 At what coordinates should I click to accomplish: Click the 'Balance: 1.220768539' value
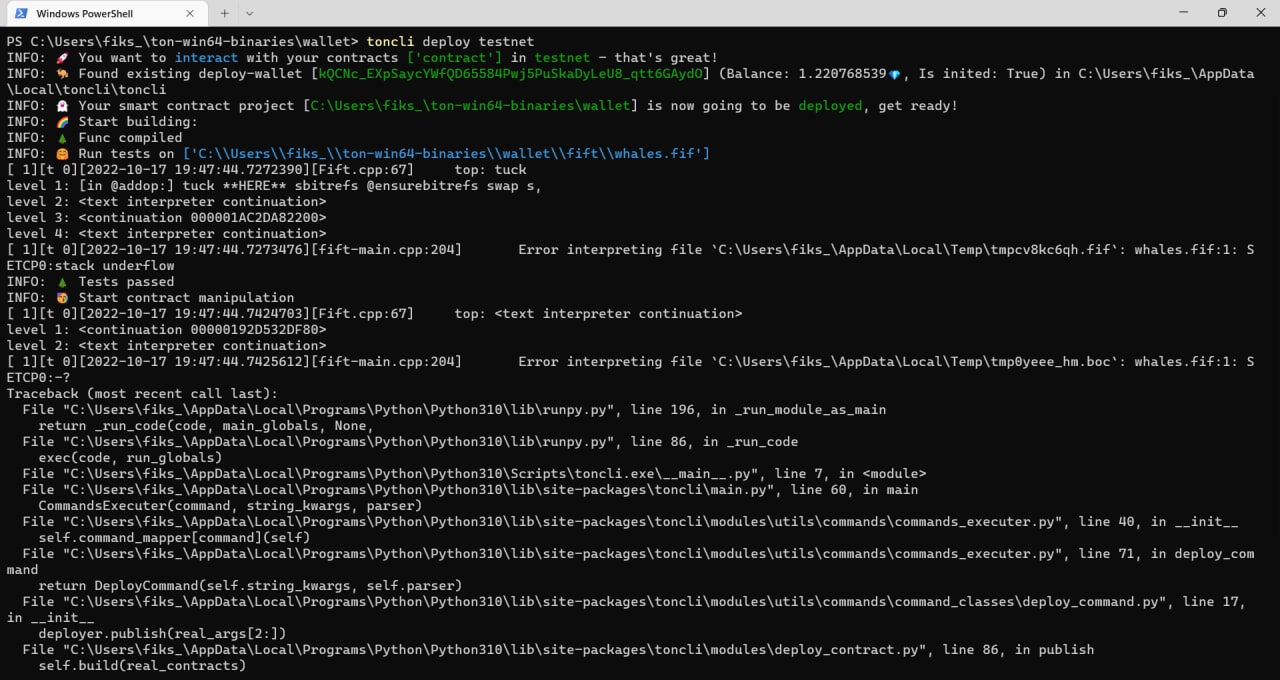(x=806, y=74)
